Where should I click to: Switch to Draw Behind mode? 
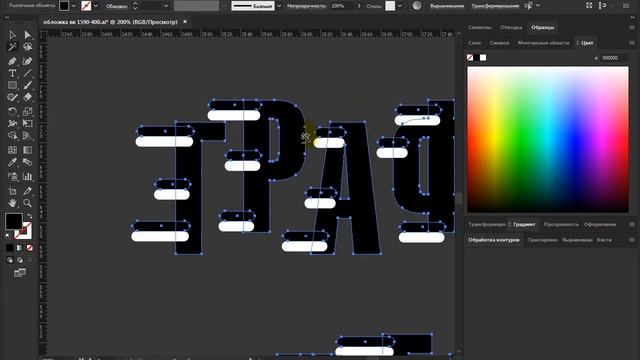[20, 260]
